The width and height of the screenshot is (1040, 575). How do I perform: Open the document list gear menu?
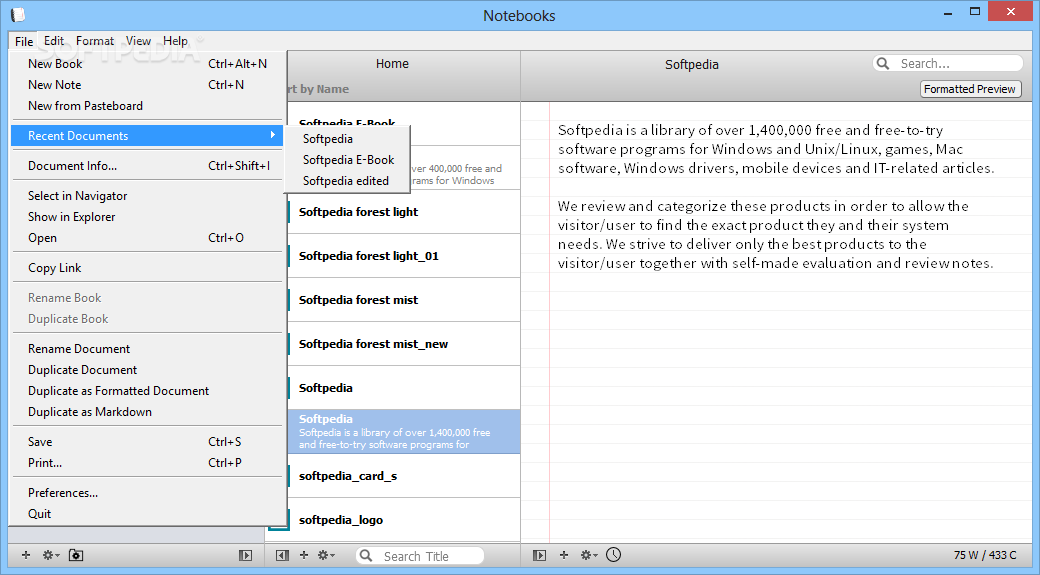326,555
